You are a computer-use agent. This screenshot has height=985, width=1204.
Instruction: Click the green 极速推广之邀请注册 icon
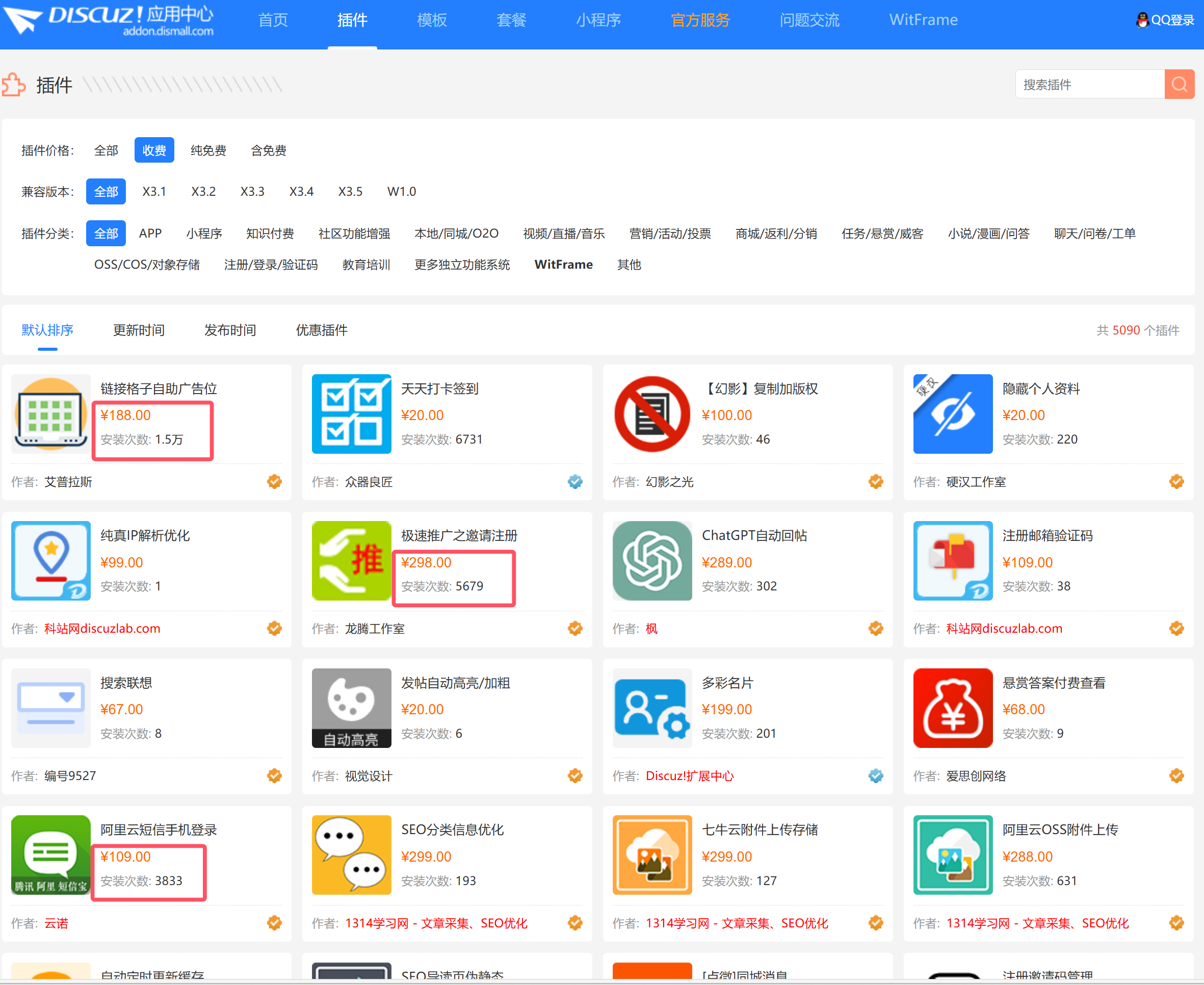(x=351, y=561)
